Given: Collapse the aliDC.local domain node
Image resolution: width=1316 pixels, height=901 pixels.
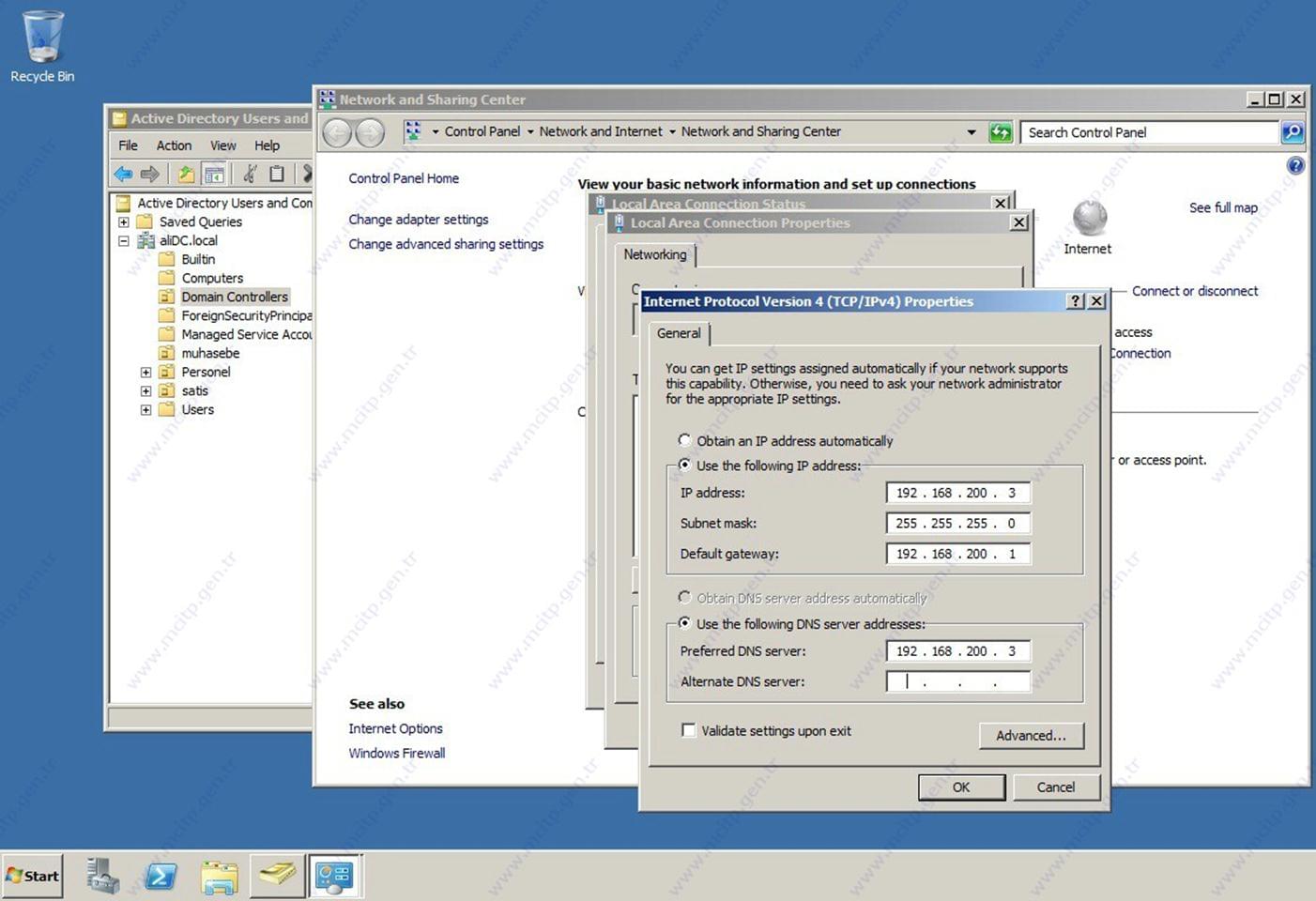Looking at the screenshot, I should 123,241.
